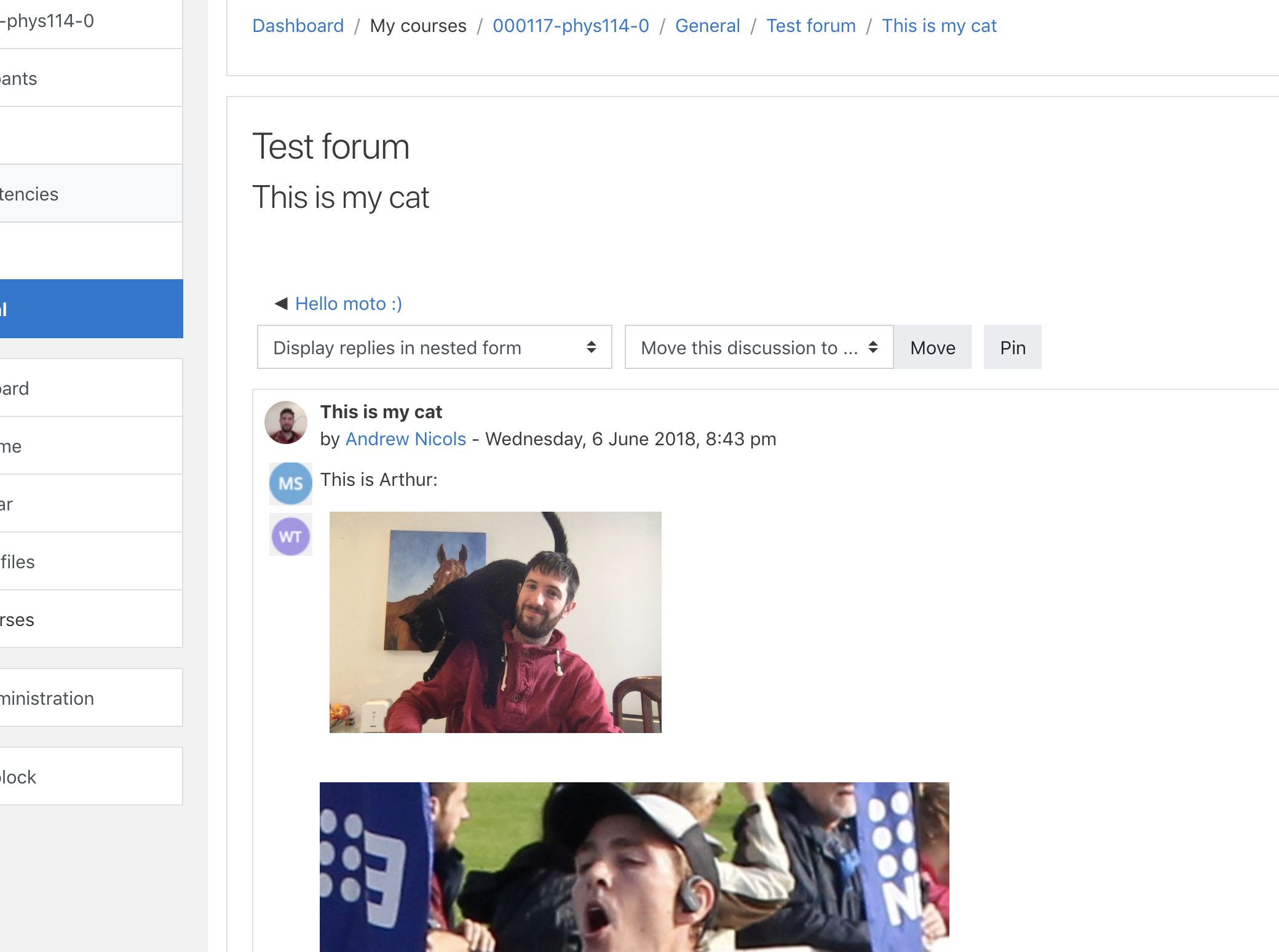
Task: Click the previous discussion arrow icon
Action: click(x=281, y=303)
